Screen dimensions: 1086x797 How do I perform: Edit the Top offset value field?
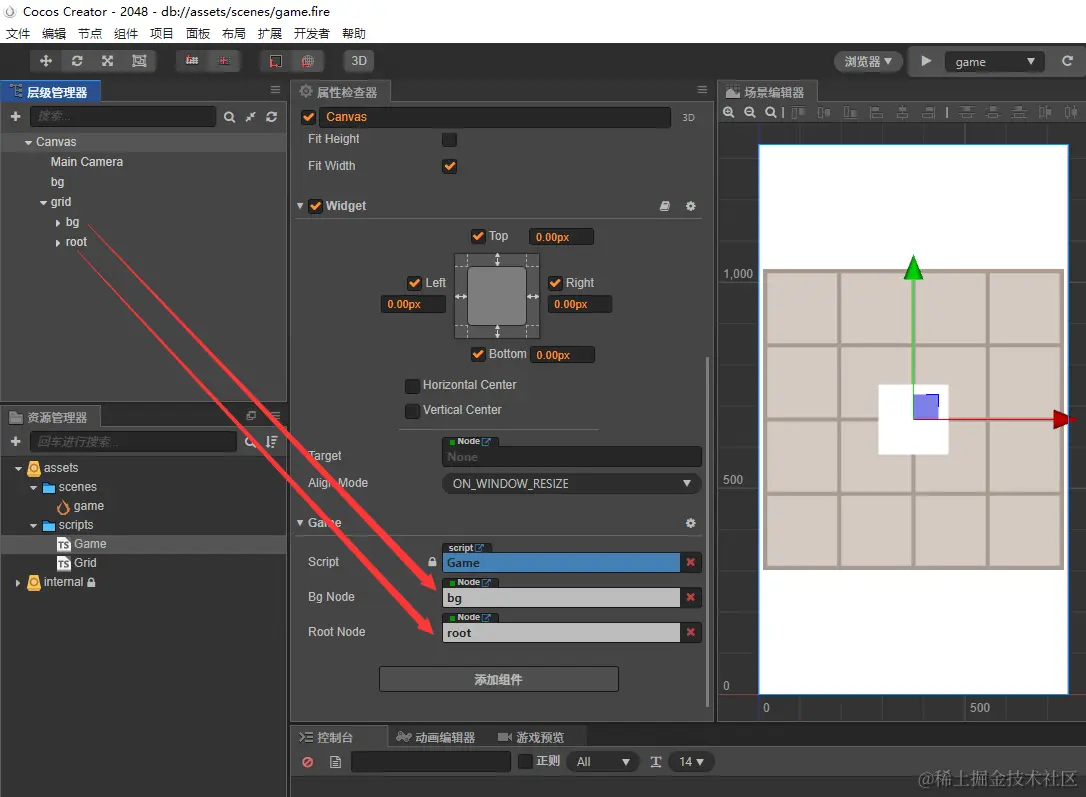point(561,237)
